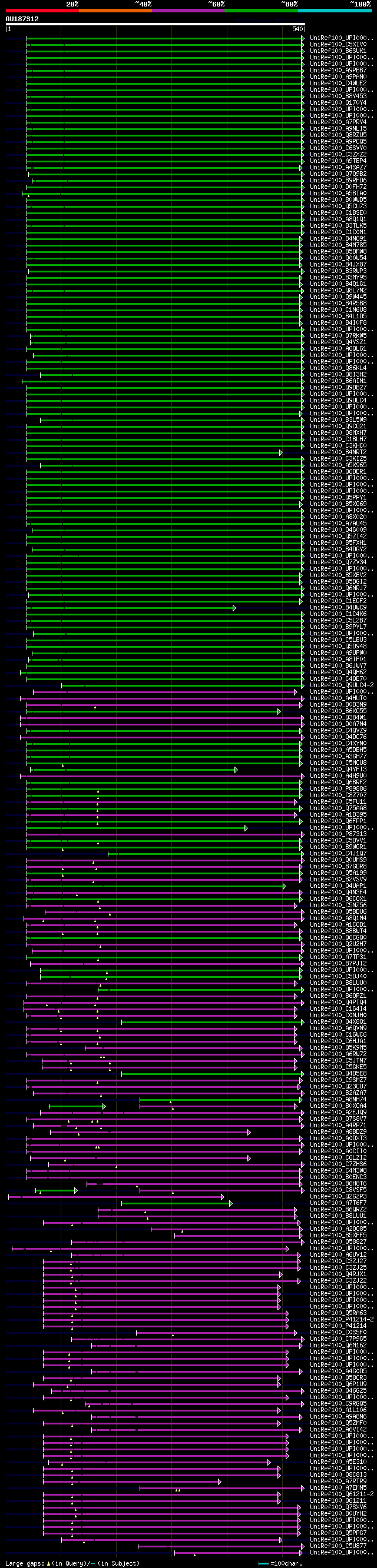Click hit UniRef100_Q7RKW5
The width and height of the screenshot is (377, 1568).
pos(338,336)
